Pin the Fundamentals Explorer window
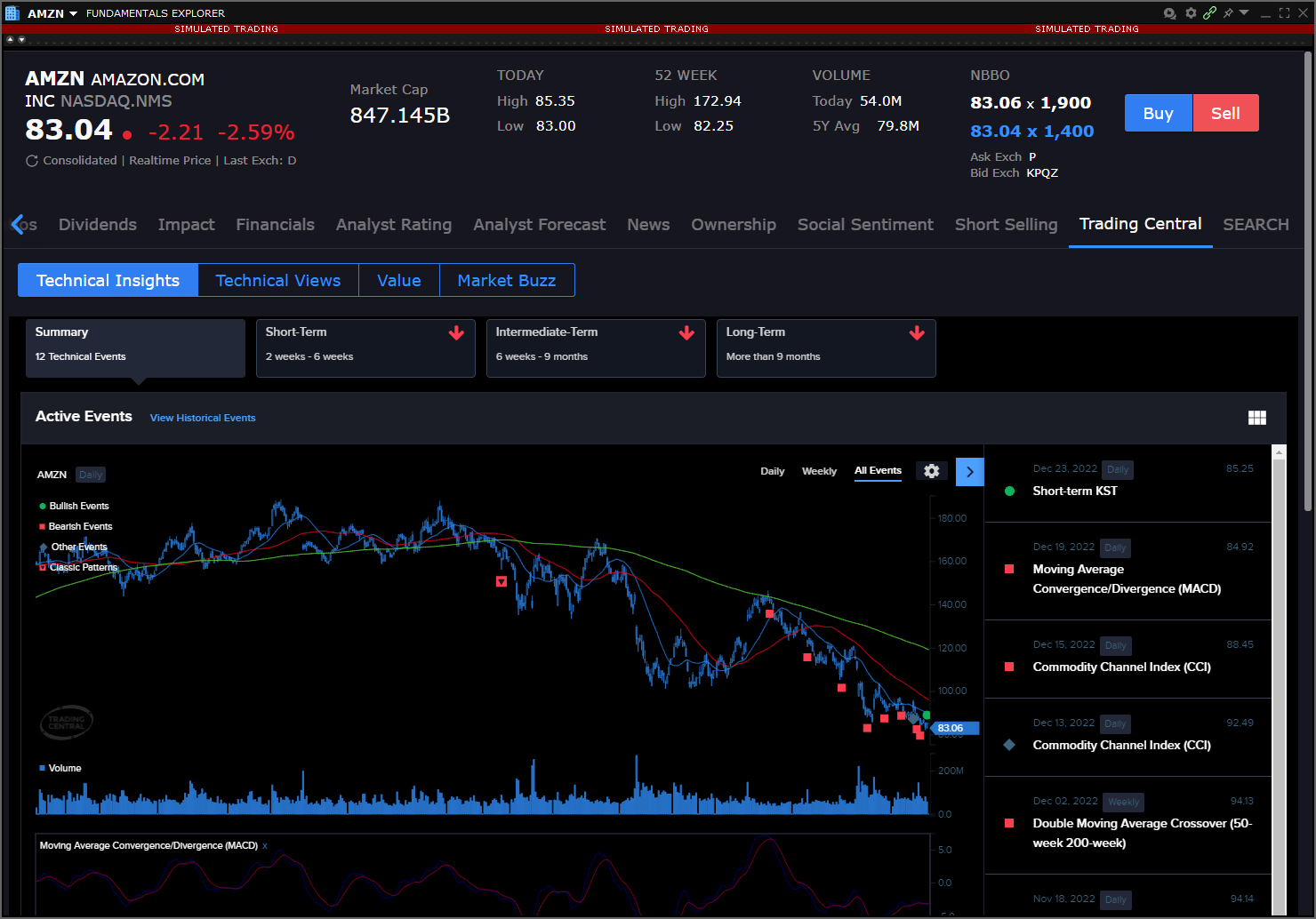The image size is (1316, 919). pyautogui.click(x=1228, y=13)
